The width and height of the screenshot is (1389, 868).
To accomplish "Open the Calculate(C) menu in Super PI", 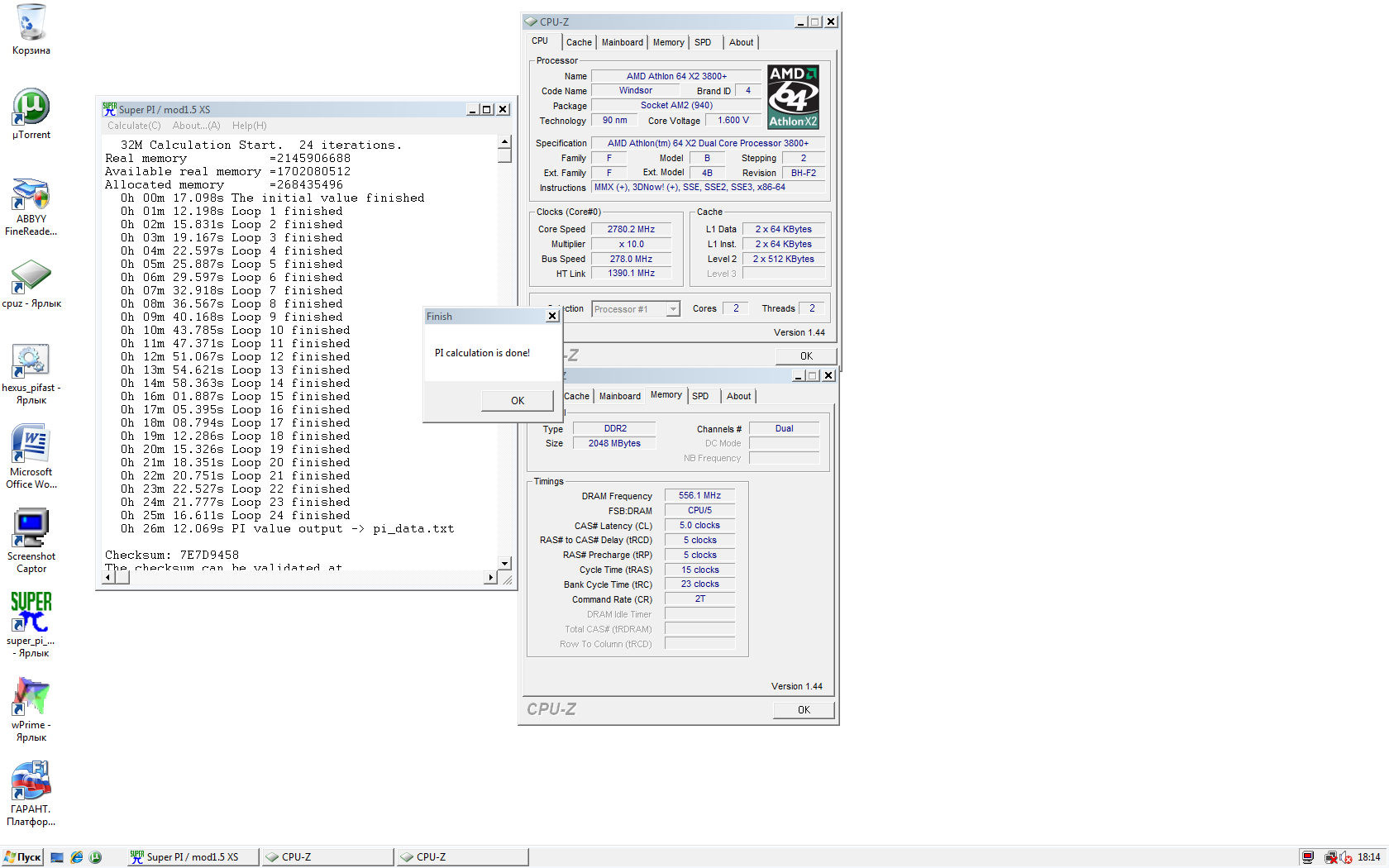I will coord(134,126).
